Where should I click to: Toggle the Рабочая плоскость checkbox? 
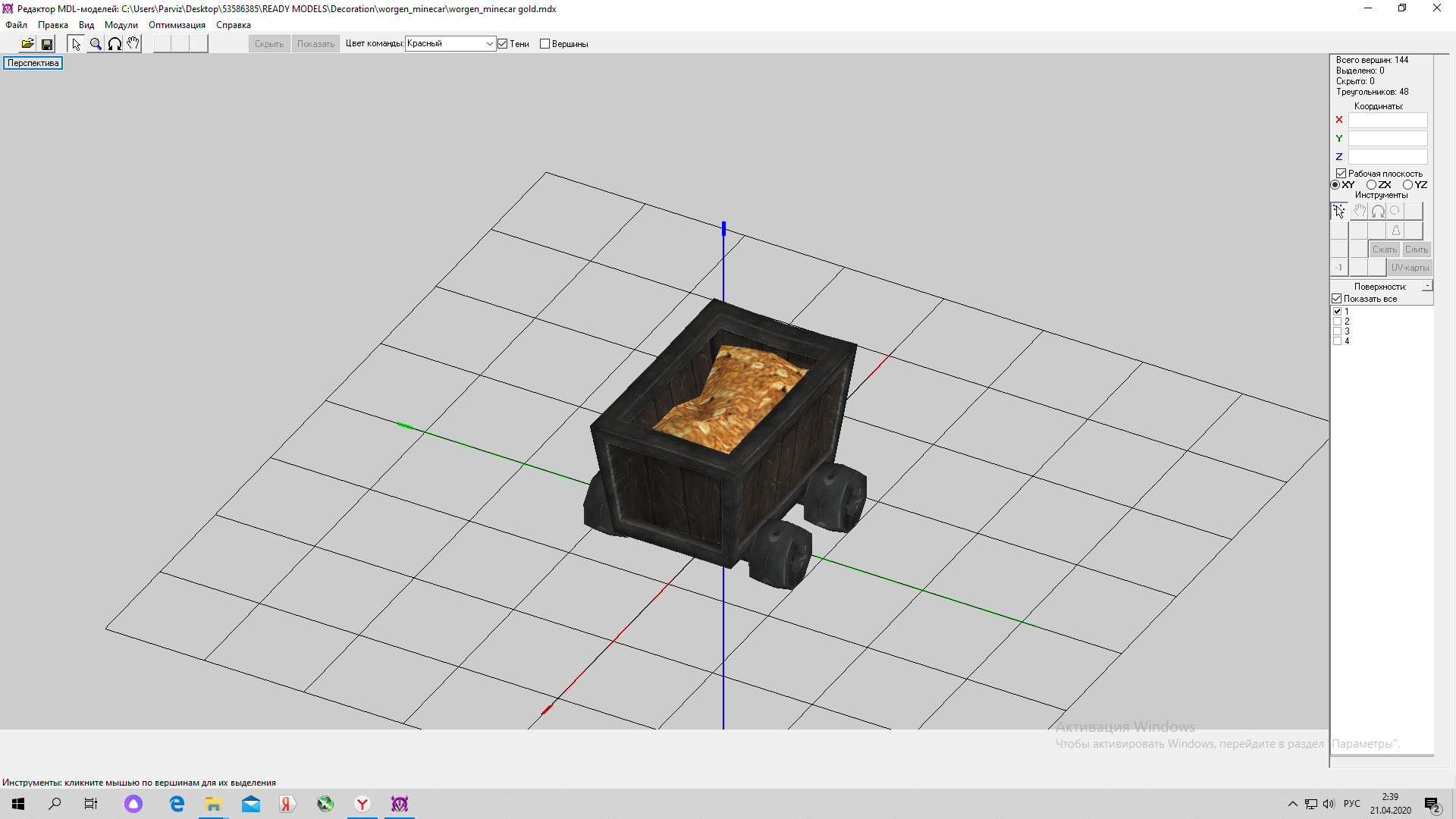pos(1341,174)
